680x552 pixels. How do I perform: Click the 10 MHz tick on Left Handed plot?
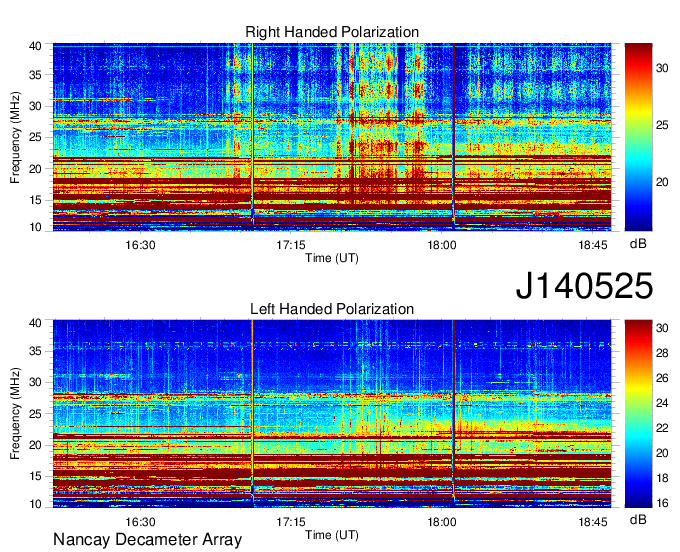(35, 504)
